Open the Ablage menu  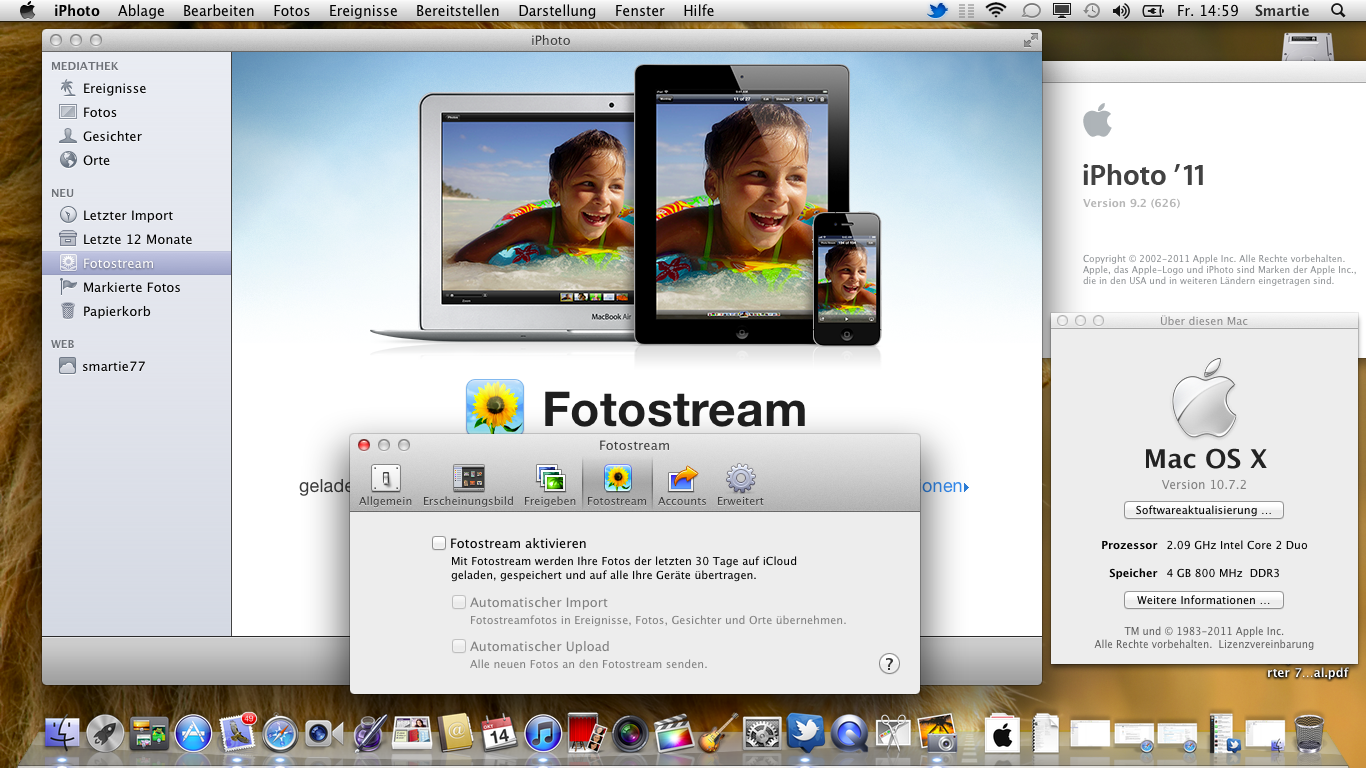click(141, 11)
